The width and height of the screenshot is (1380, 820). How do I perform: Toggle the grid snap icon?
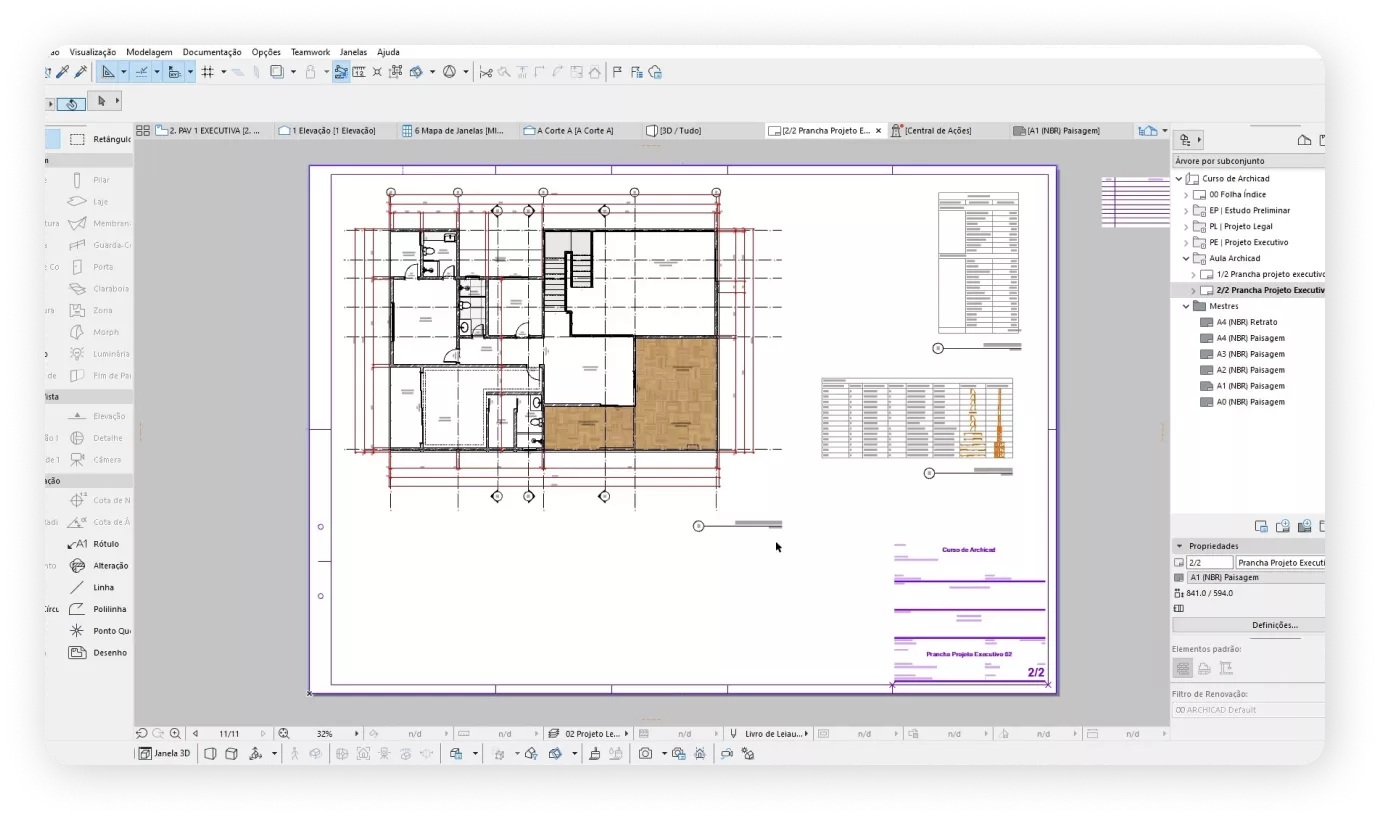[208, 72]
